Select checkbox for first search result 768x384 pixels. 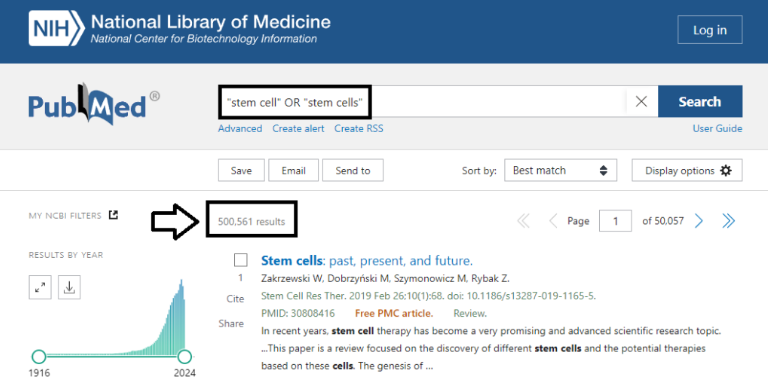(x=240, y=260)
